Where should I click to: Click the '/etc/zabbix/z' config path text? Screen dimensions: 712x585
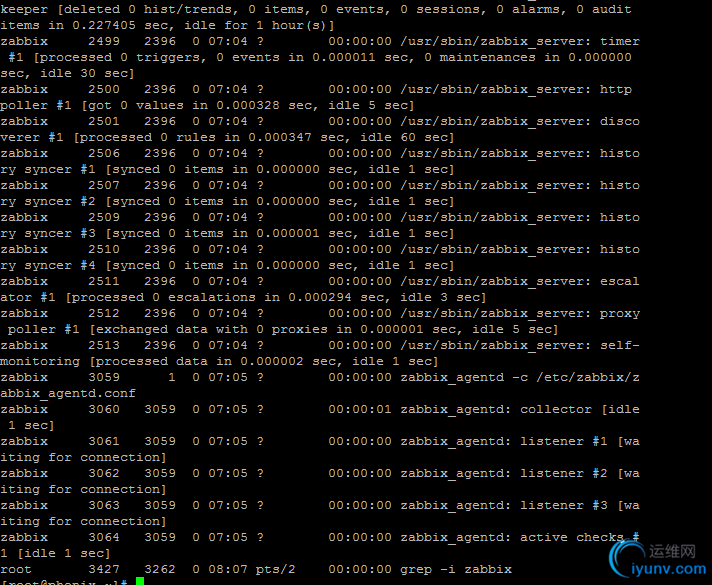[x=588, y=377]
